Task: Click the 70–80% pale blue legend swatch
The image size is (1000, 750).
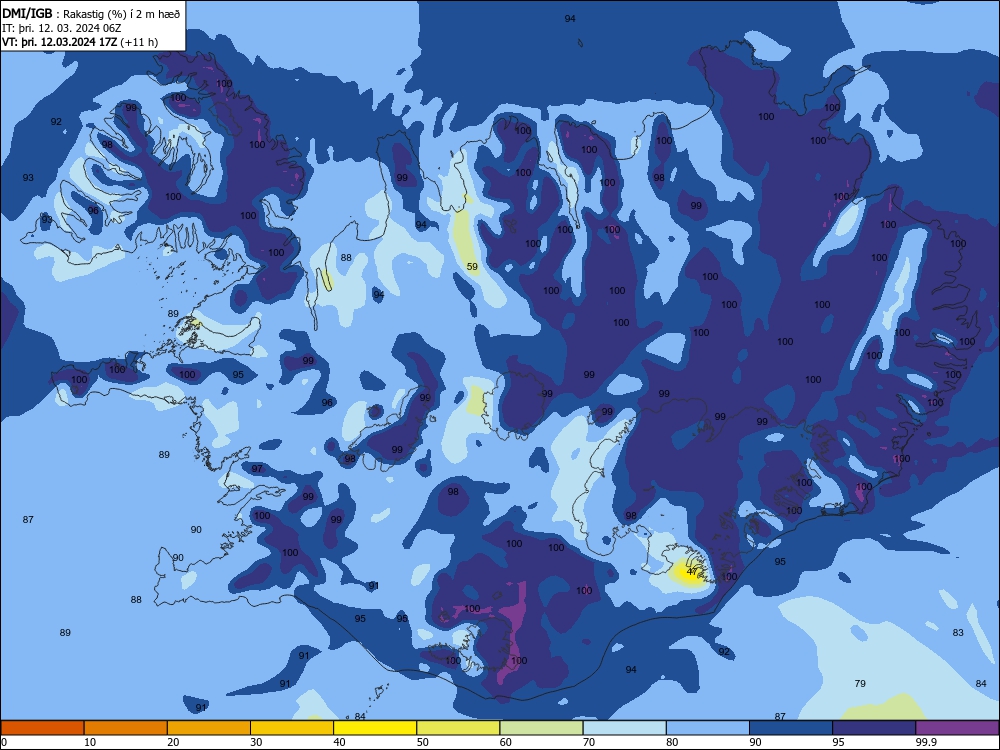Action: click(625, 728)
